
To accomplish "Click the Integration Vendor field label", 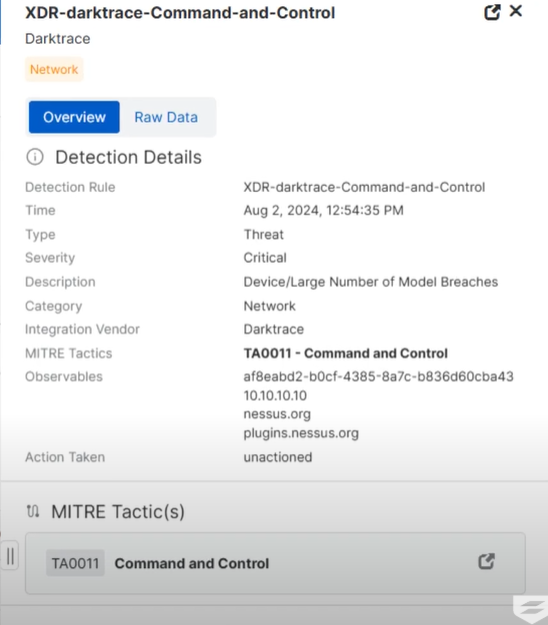I will coord(82,329).
